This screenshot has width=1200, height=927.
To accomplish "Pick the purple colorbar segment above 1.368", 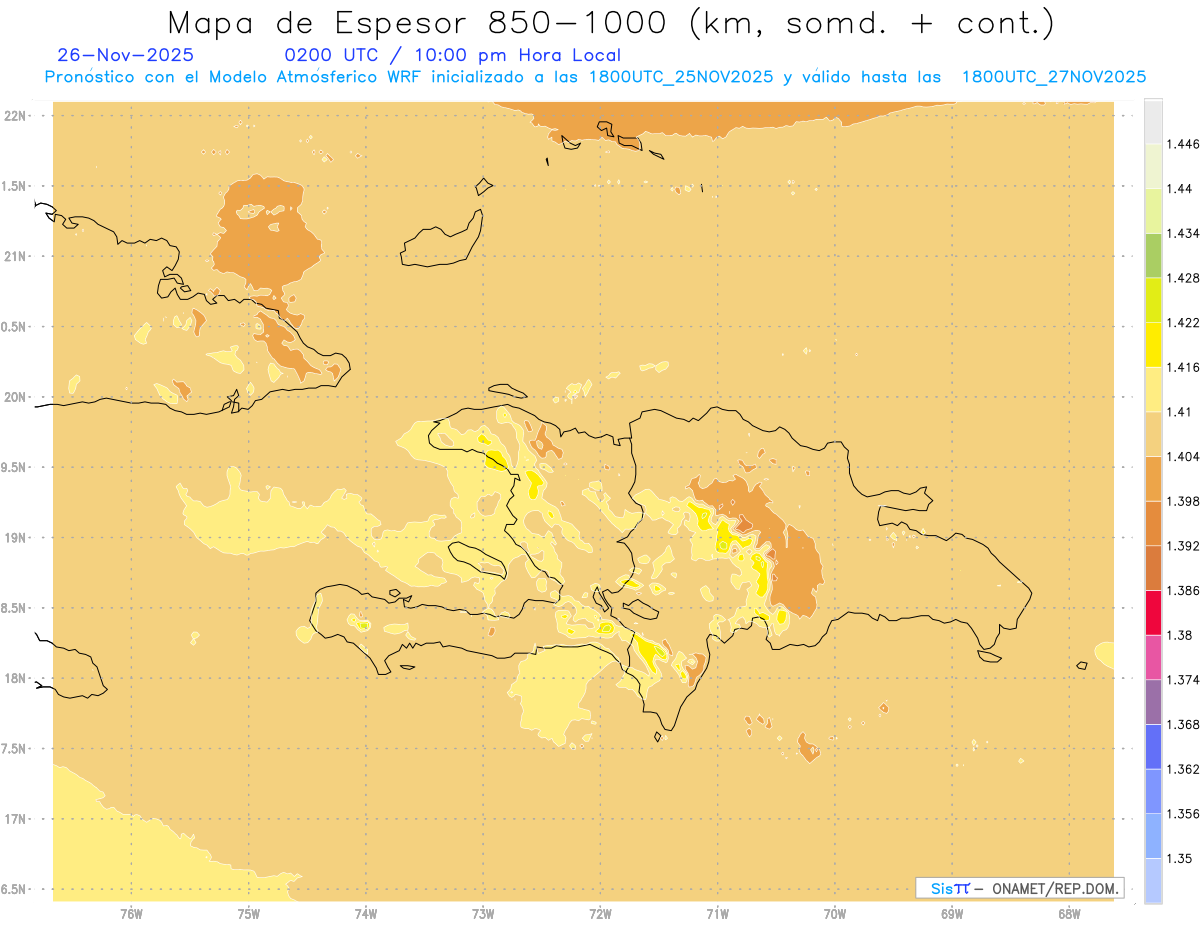I will (1153, 702).
